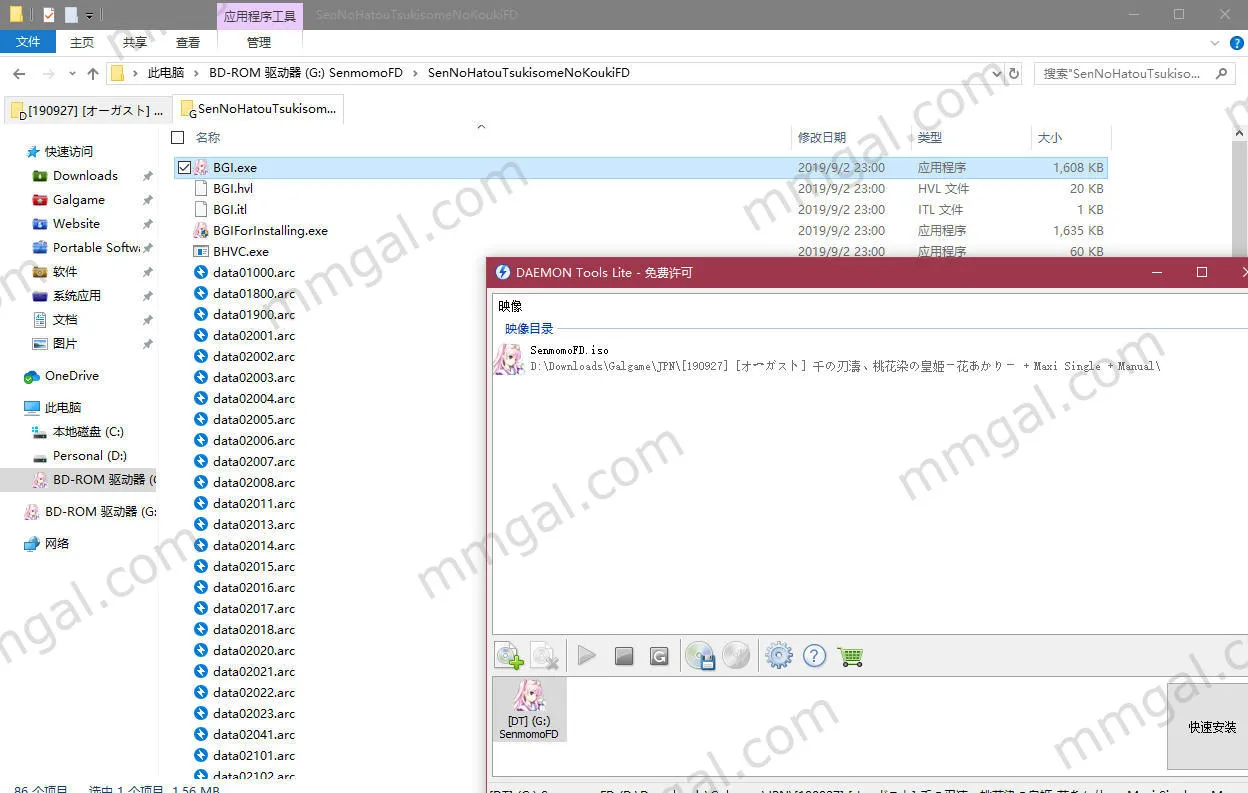The height and width of the screenshot is (793, 1248).
Task: Switch to the [190927] folder tab
Action: click(x=88, y=110)
